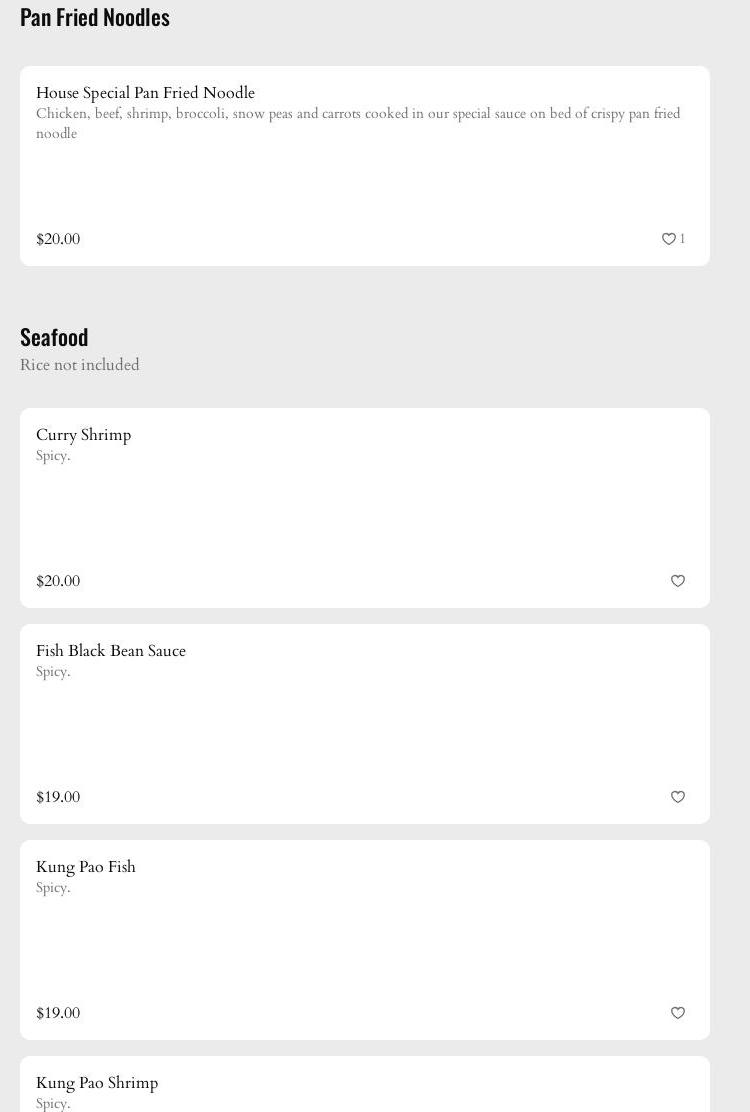
Task: Heart the Kung Pao Fish item
Action: pos(678,1013)
